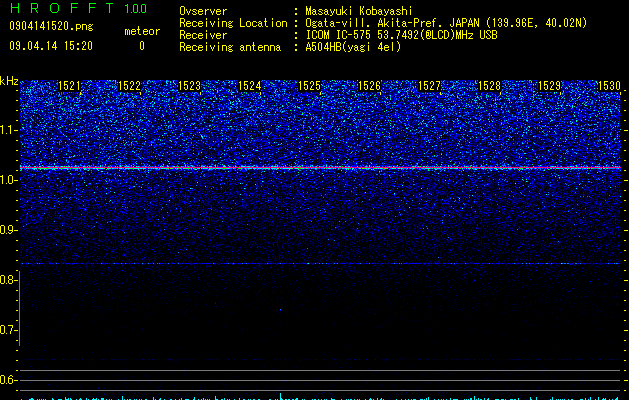The height and width of the screenshot is (400, 629).
Task: Click the 0904141520.png filename
Action: [x=51, y=27]
